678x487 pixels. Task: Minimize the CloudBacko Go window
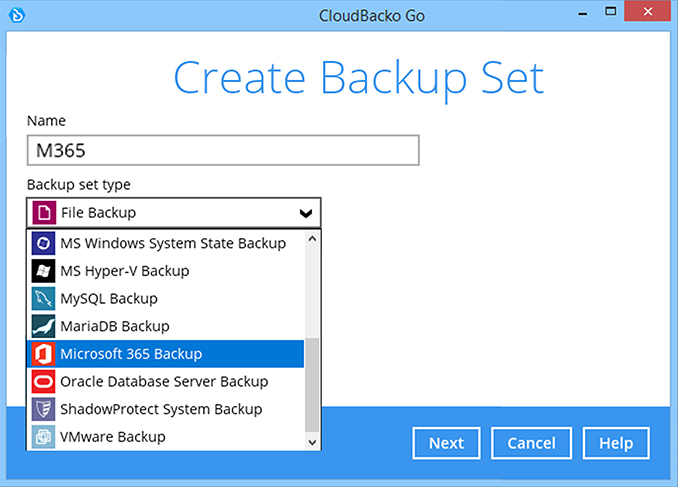[x=583, y=13]
